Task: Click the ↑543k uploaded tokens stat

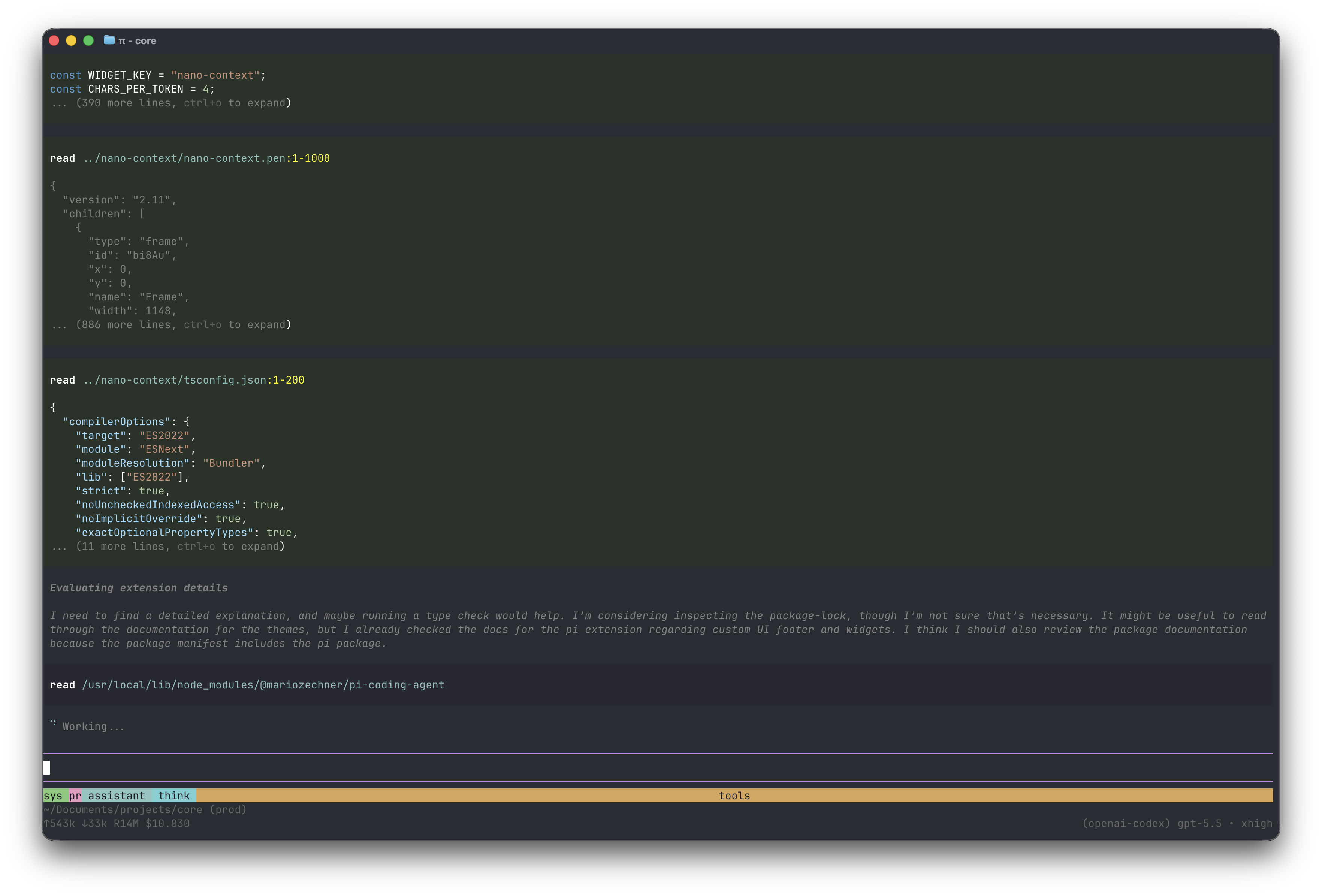Action: pos(59,824)
